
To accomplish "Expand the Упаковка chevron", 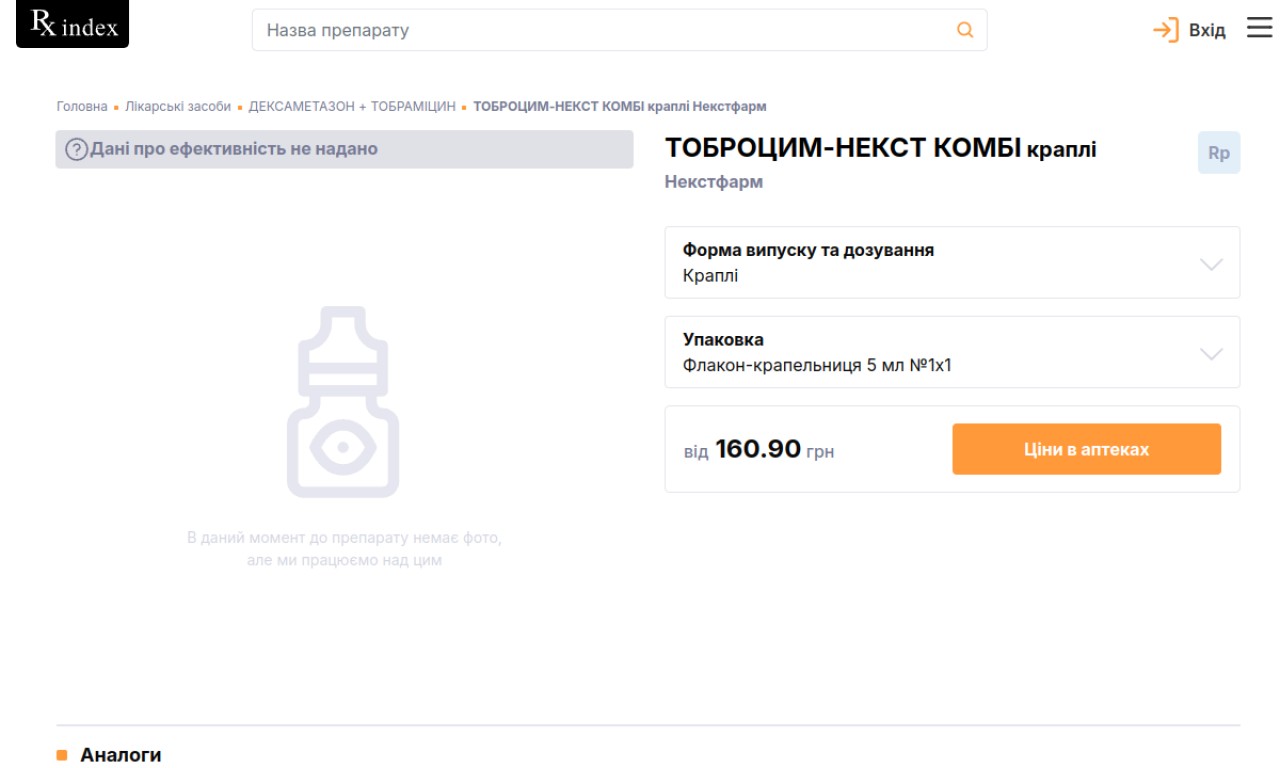I will tap(1210, 354).
